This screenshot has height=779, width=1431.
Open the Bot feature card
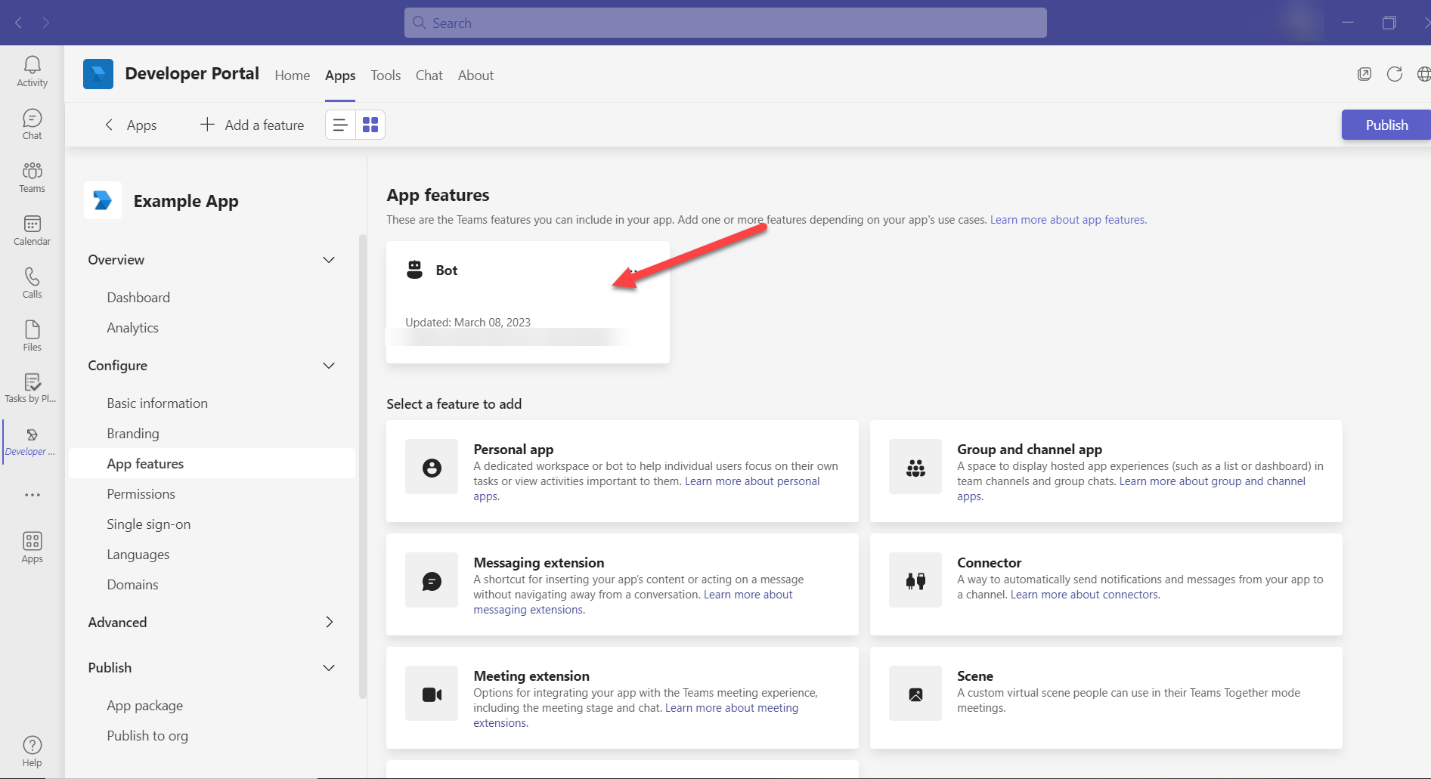[528, 302]
